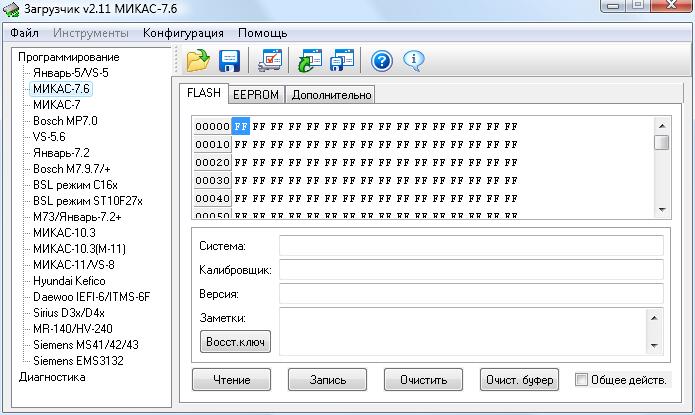Select M73/Январь-7.2+ in the tree
This screenshot has width=695, height=415.
(77, 217)
